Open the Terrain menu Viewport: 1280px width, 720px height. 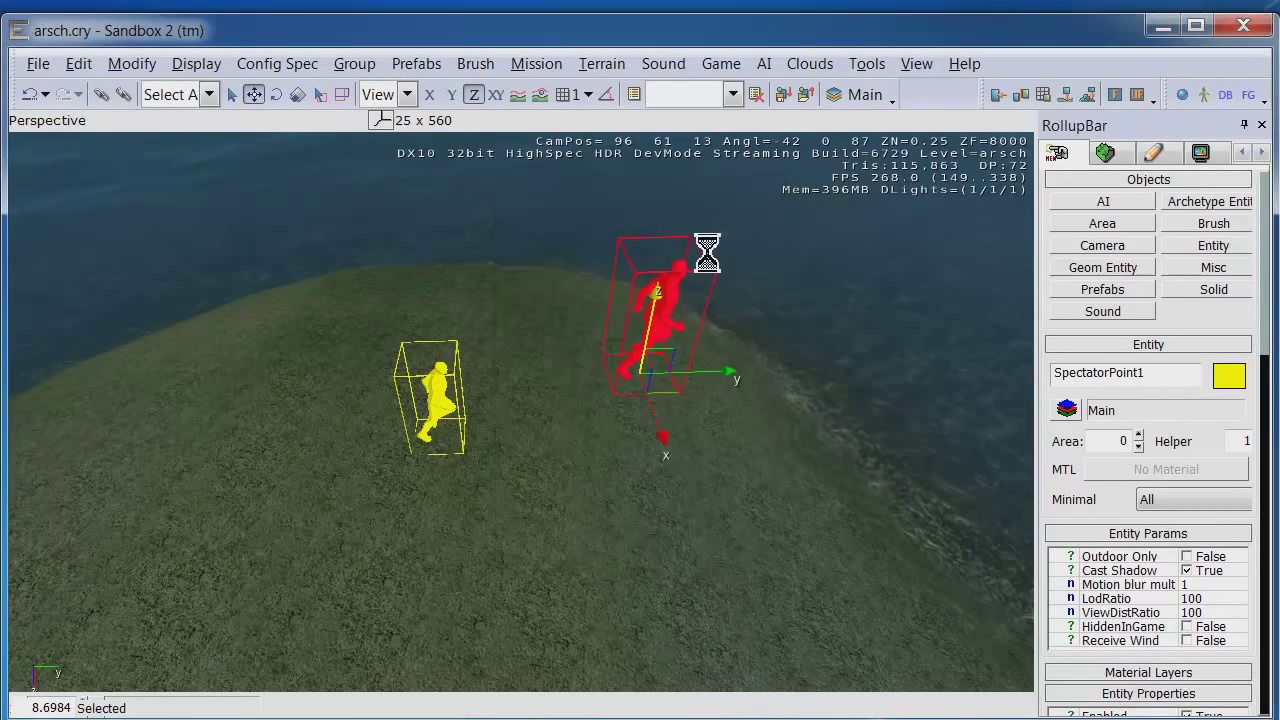(601, 64)
